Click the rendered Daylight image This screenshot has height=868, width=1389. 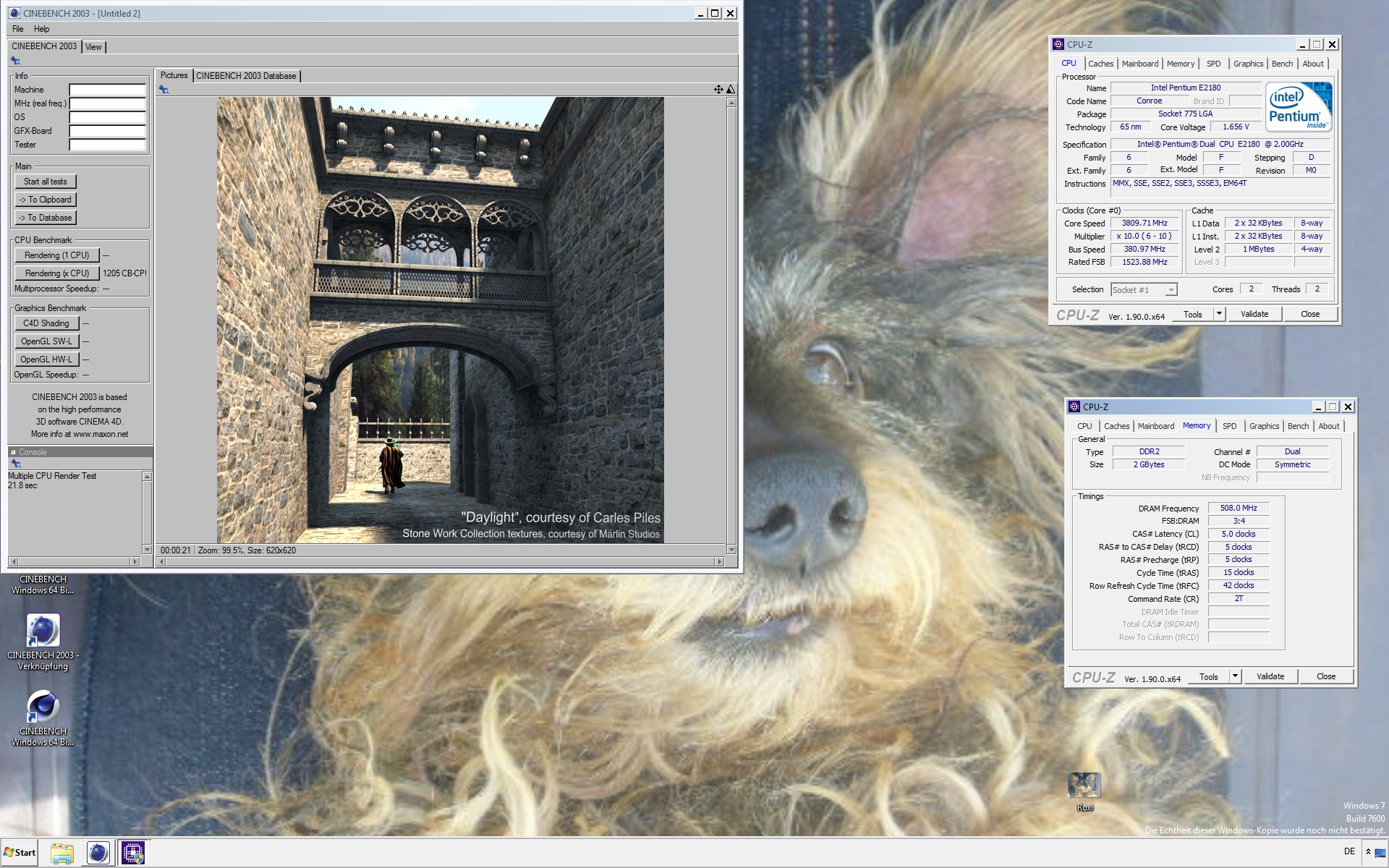click(440, 320)
